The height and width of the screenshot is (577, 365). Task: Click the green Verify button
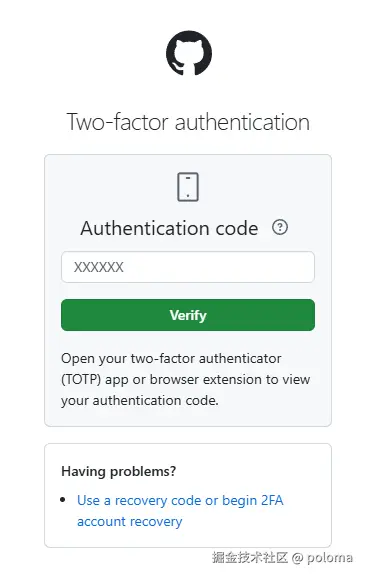point(188,315)
